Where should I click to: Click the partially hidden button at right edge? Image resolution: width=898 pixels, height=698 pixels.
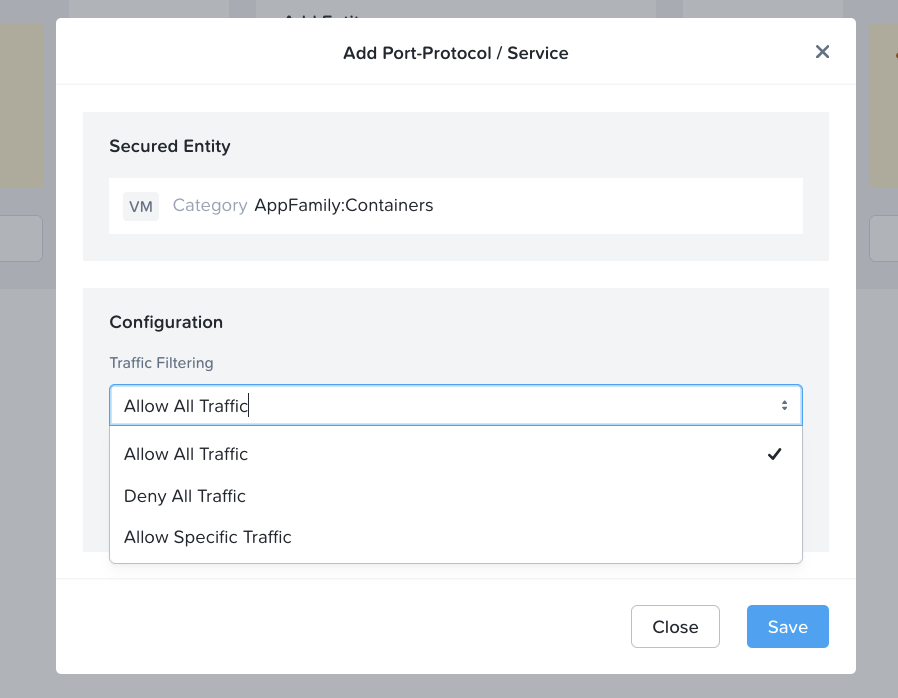point(882,239)
